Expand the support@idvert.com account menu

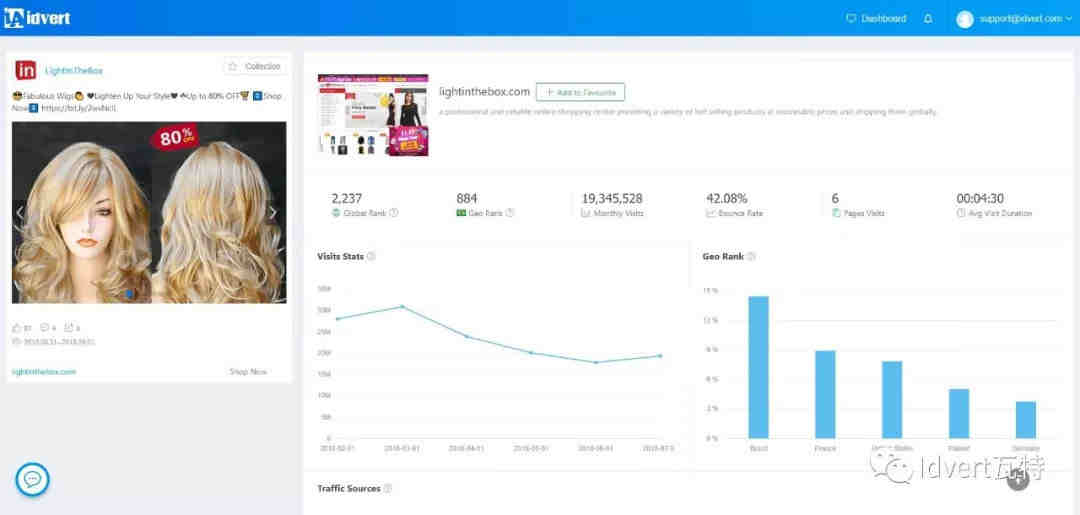[x=1026, y=19]
